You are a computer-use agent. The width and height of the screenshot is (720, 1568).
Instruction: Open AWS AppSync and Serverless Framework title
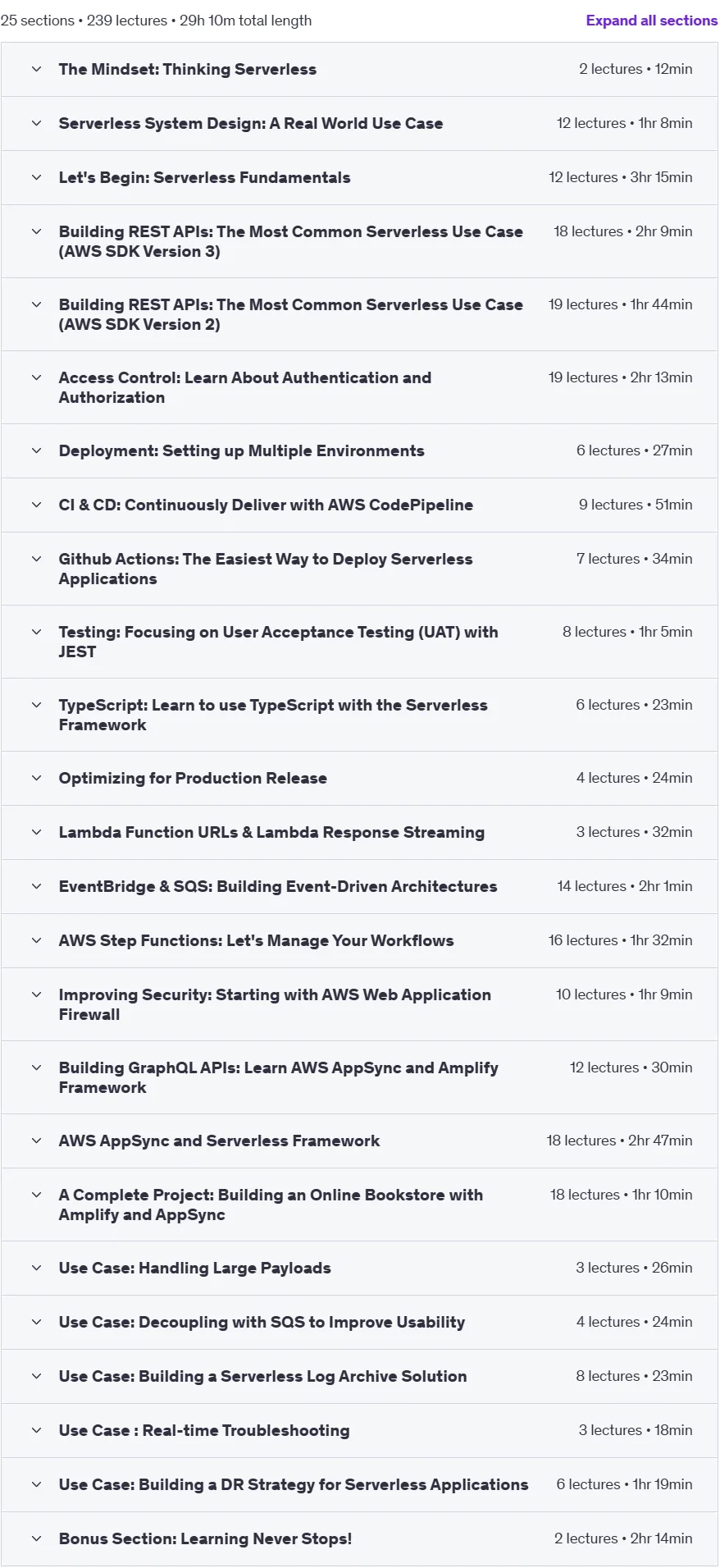219,1141
